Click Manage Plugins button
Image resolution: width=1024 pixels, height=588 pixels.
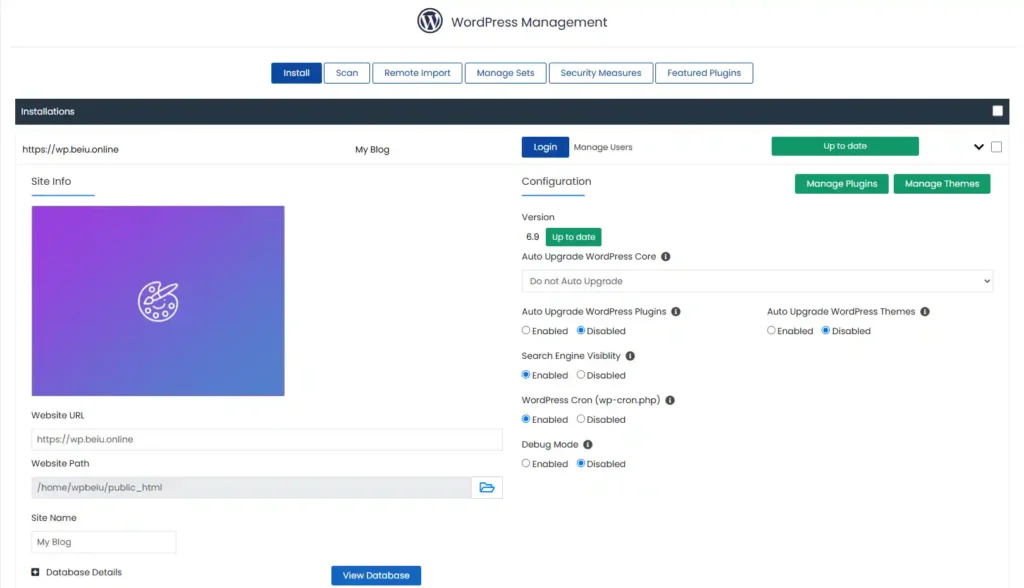(x=842, y=184)
